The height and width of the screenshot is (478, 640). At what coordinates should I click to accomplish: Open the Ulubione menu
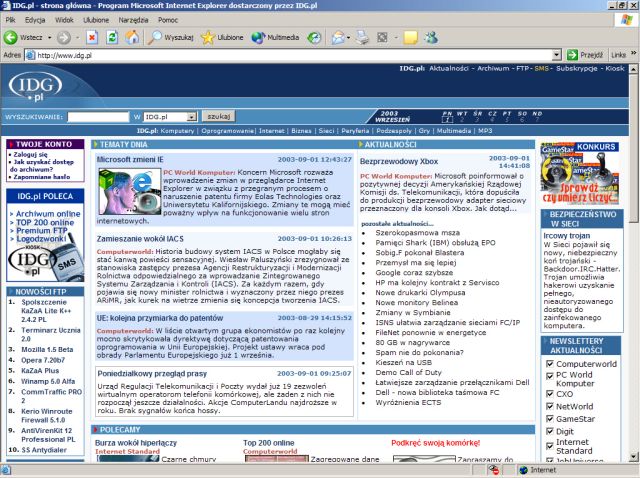point(96,20)
